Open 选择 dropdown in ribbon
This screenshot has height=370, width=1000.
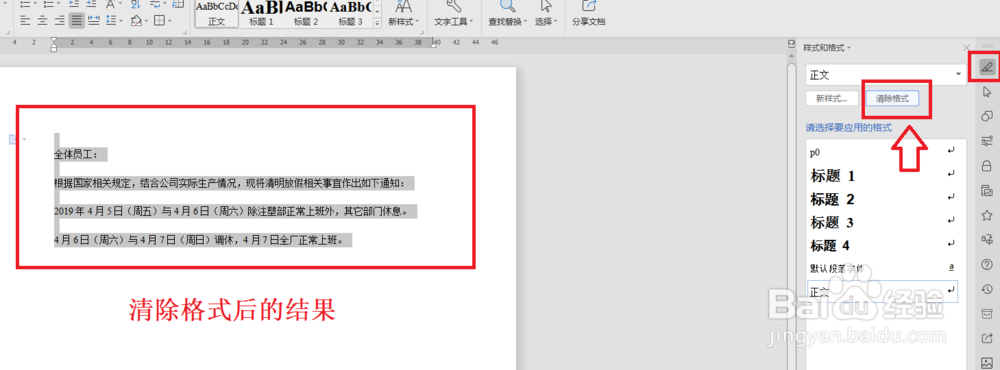pyautogui.click(x=546, y=14)
